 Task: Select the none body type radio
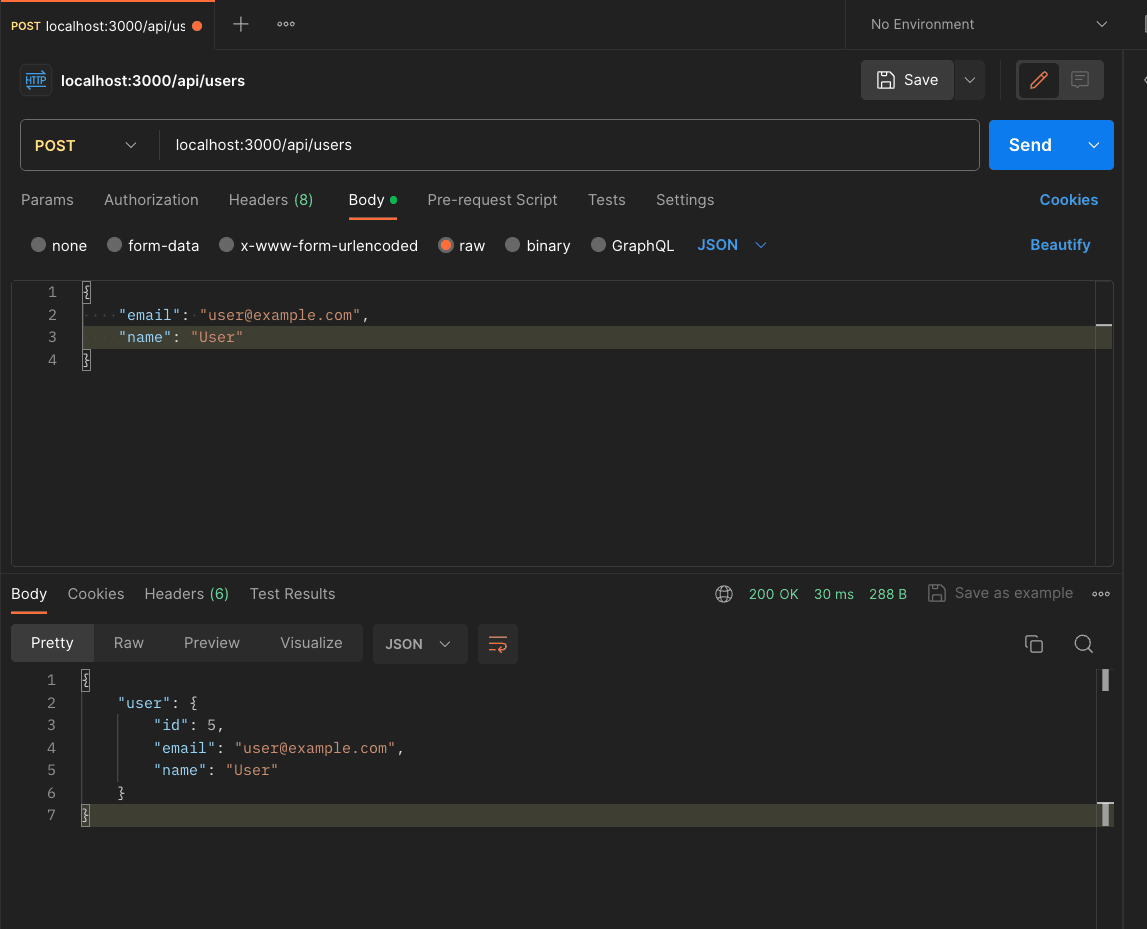point(39,245)
